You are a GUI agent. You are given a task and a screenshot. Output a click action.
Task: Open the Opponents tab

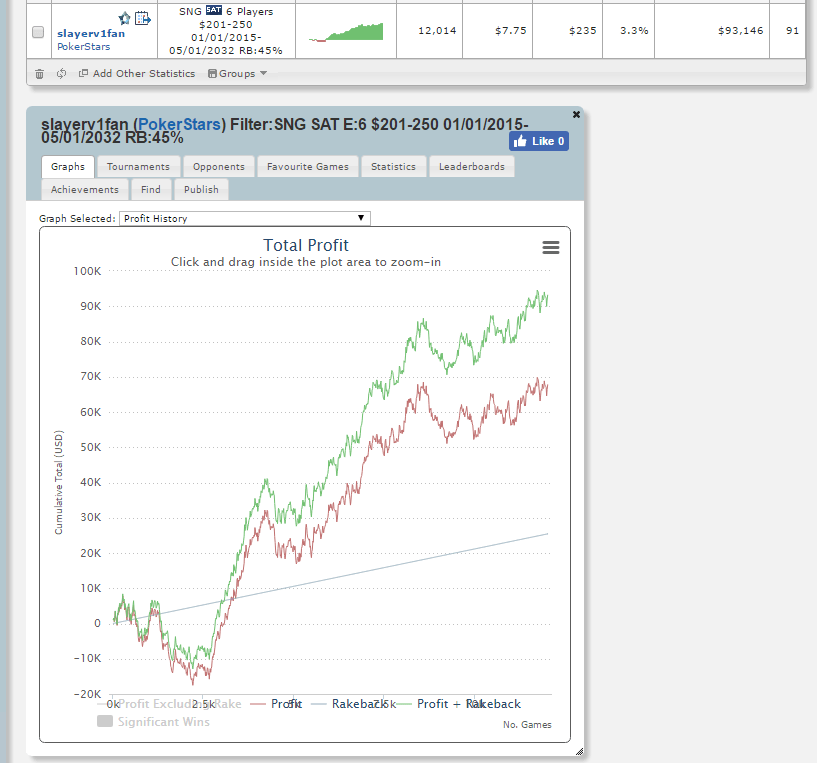(x=219, y=167)
